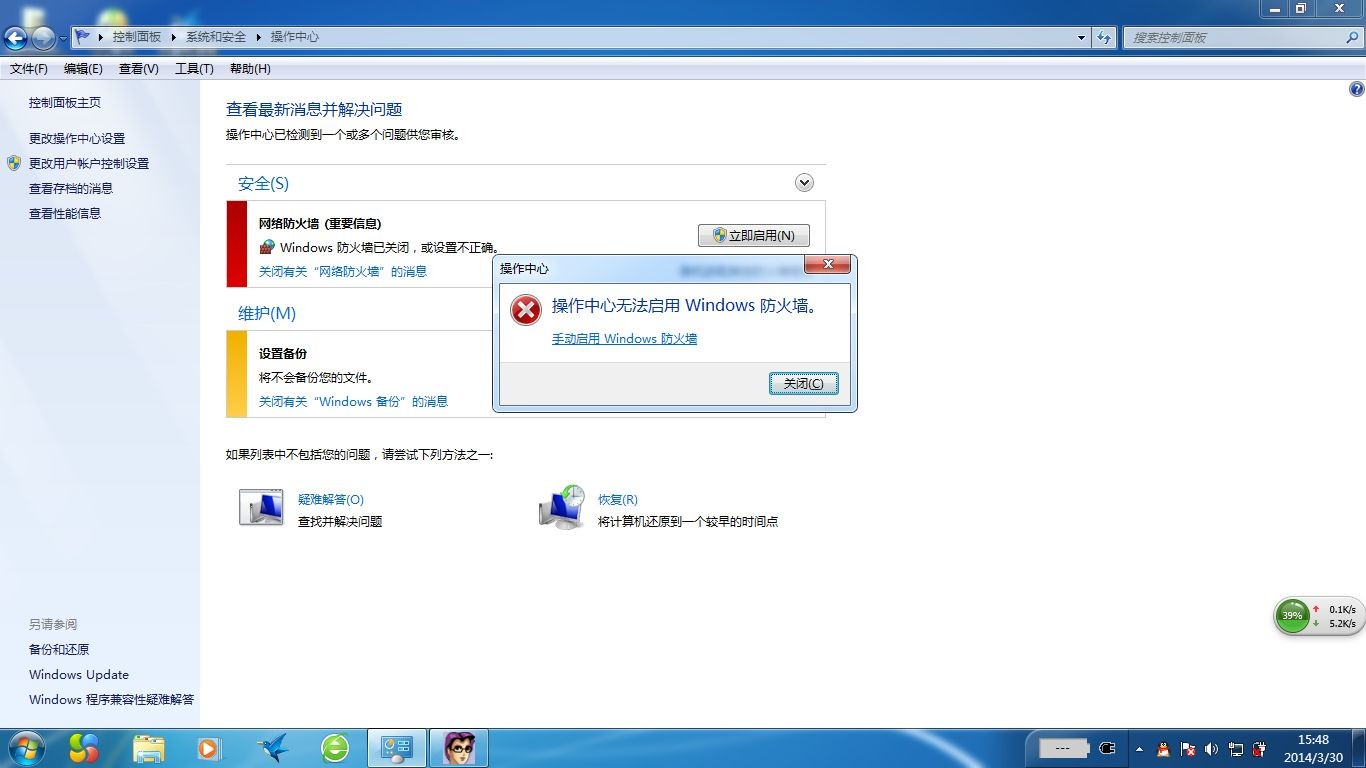Open the colorful pinwheel browser taskbar icon
The width and height of the screenshot is (1366, 768).
click(x=85, y=748)
